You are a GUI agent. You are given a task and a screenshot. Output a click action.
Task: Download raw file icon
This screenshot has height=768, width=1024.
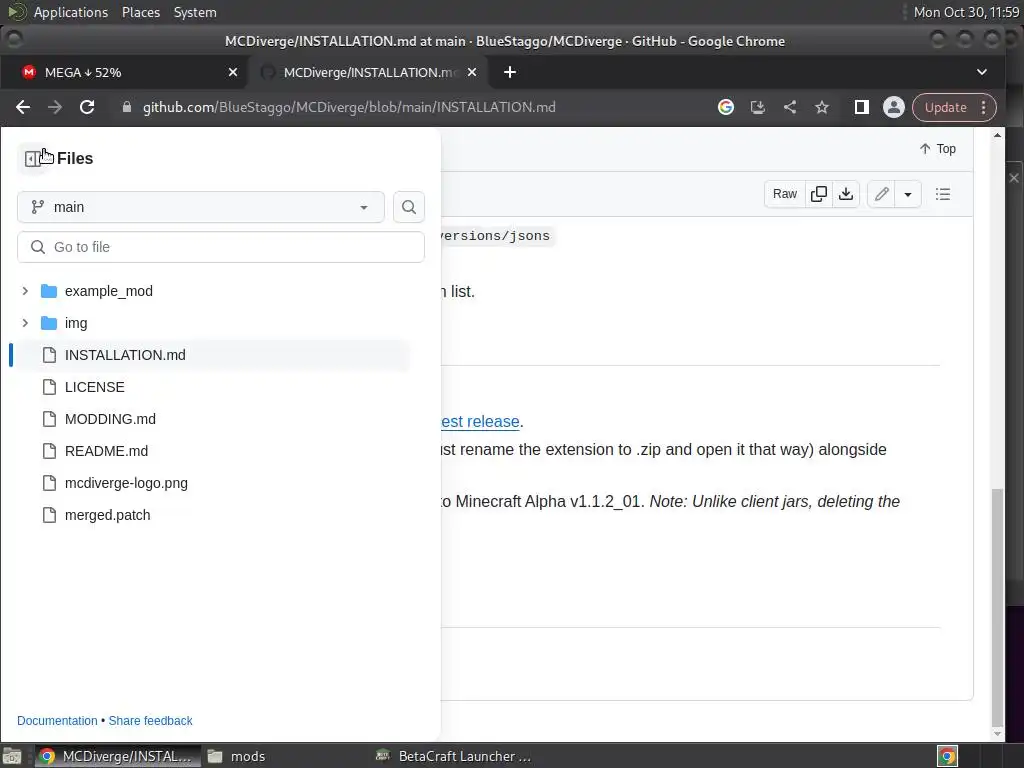pos(846,194)
